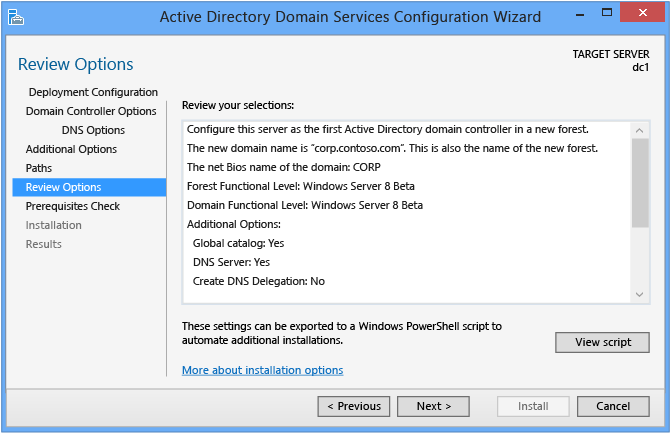Click the scroll down arrow in the selections list
This screenshot has height=433, width=671.
coord(640,293)
